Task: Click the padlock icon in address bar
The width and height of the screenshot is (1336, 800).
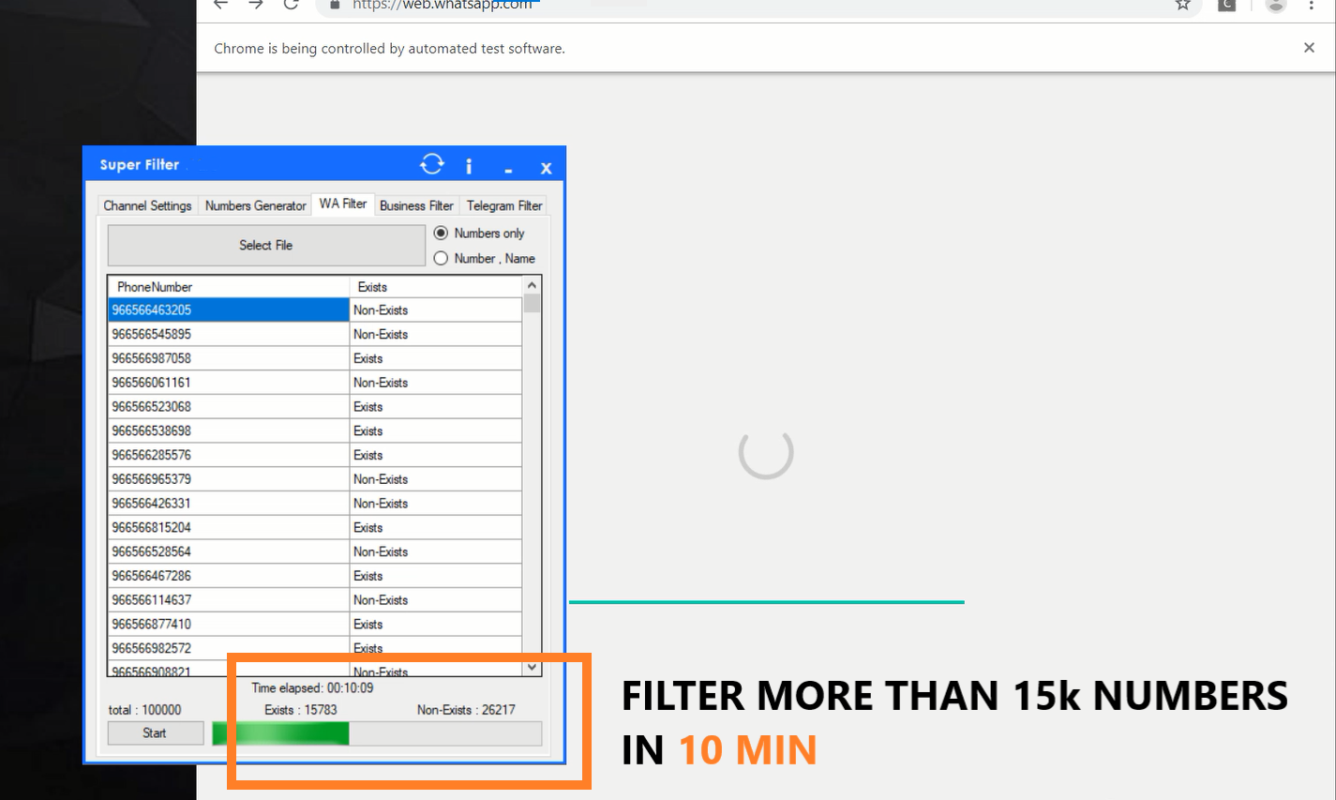Action: coord(335,4)
